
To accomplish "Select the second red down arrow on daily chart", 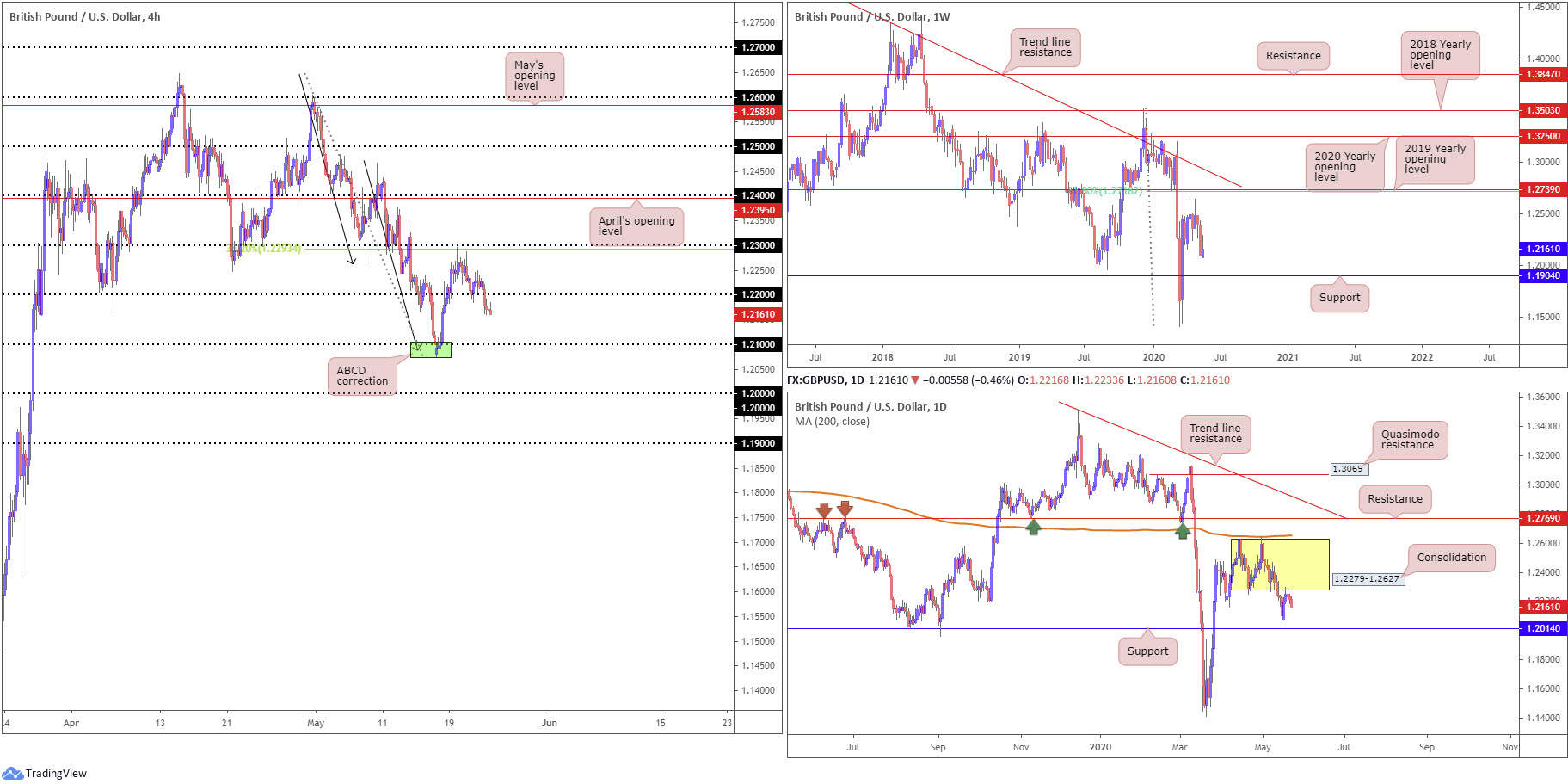I will pos(845,508).
